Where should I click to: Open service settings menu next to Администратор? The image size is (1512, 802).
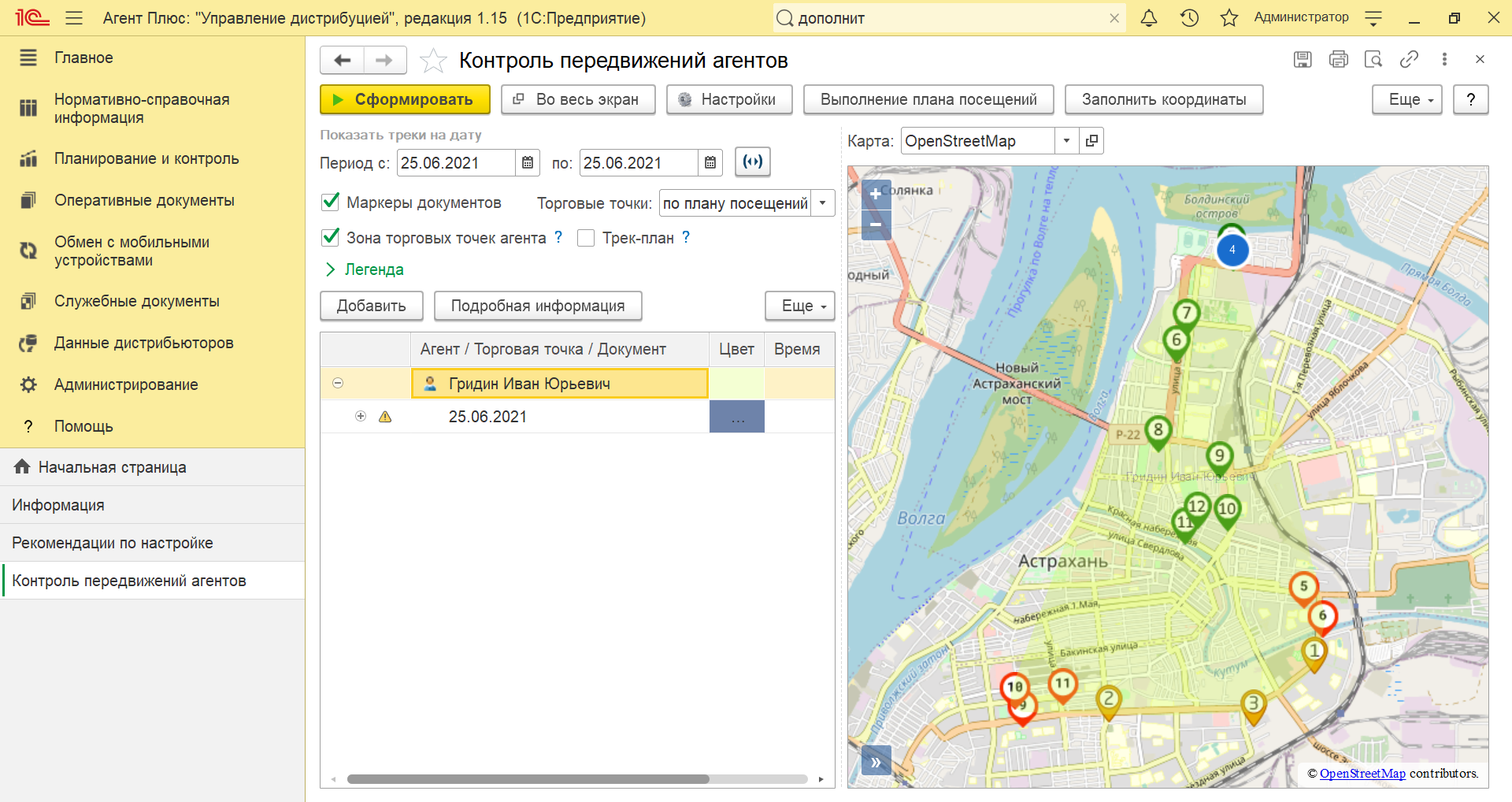(x=1373, y=17)
